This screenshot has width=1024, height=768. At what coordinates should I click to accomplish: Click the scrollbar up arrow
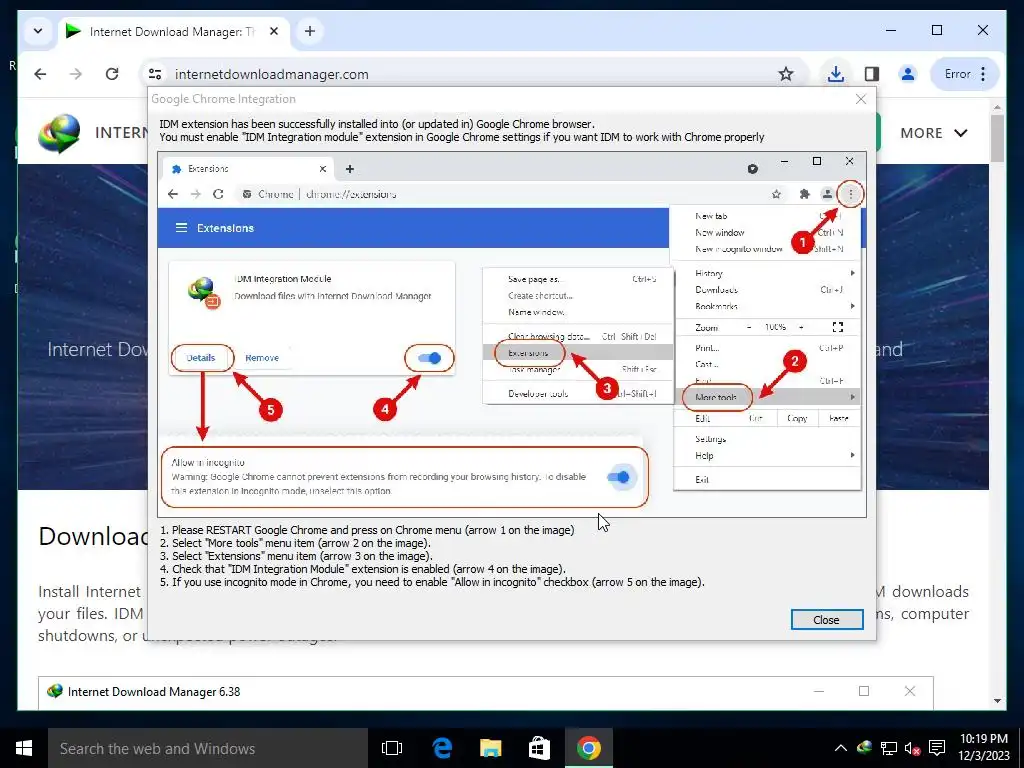click(x=997, y=107)
